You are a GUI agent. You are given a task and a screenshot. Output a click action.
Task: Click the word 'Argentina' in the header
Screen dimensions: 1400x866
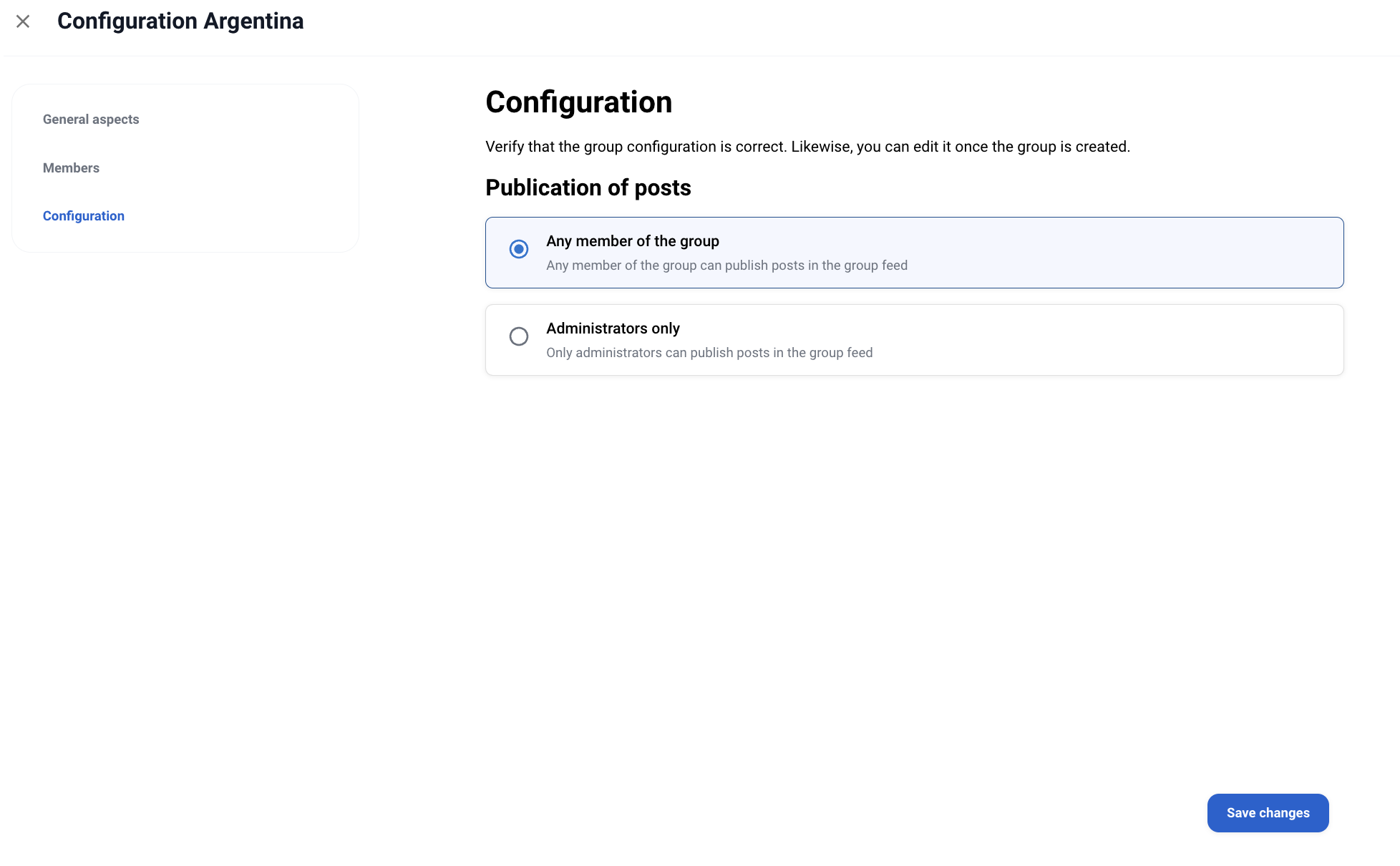coord(253,21)
